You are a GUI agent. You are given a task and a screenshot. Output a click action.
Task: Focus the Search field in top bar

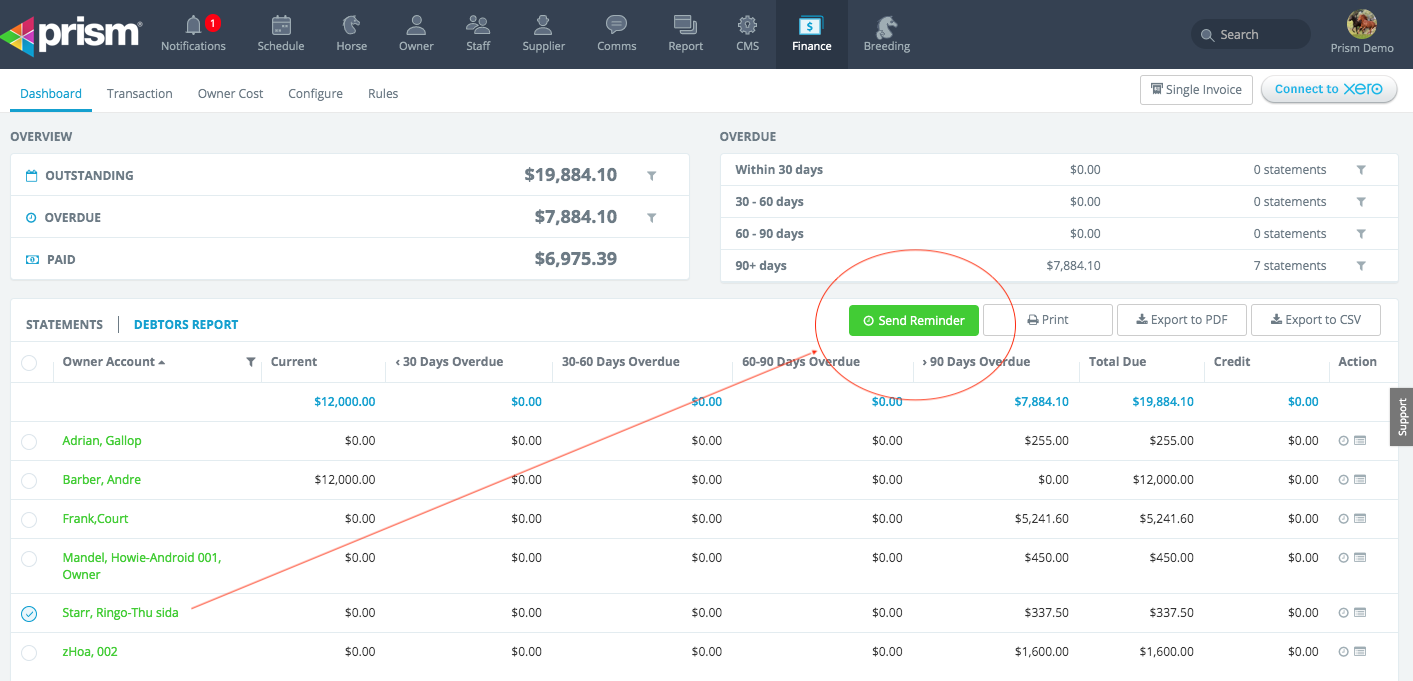pos(1251,34)
